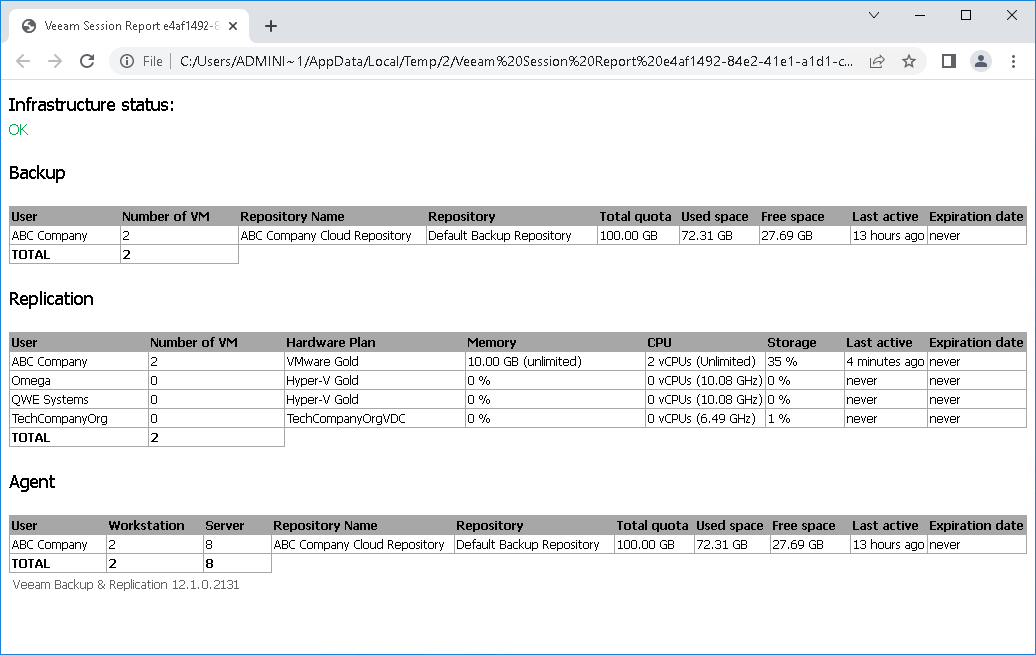Click TOTAL row in Replication table

click(x=147, y=438)
